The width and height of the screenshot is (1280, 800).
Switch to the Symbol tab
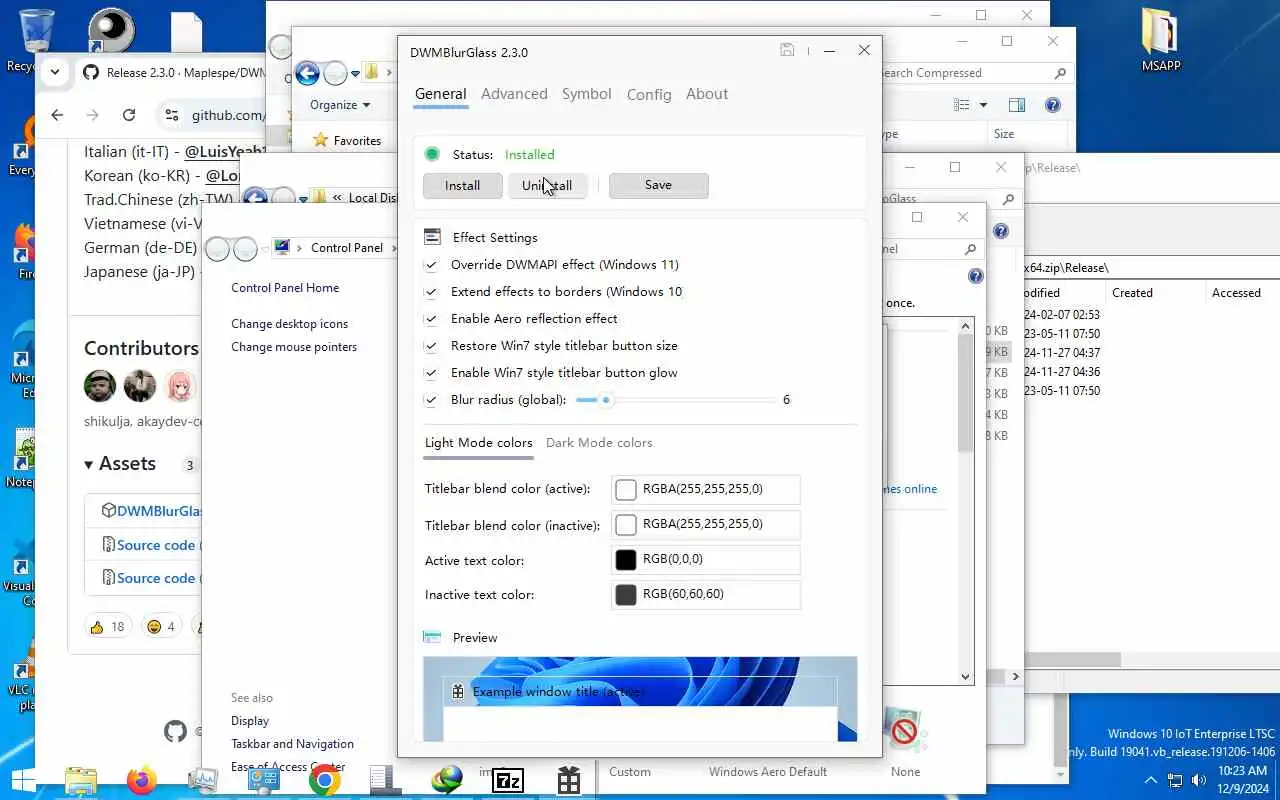[x=586, y=94]
